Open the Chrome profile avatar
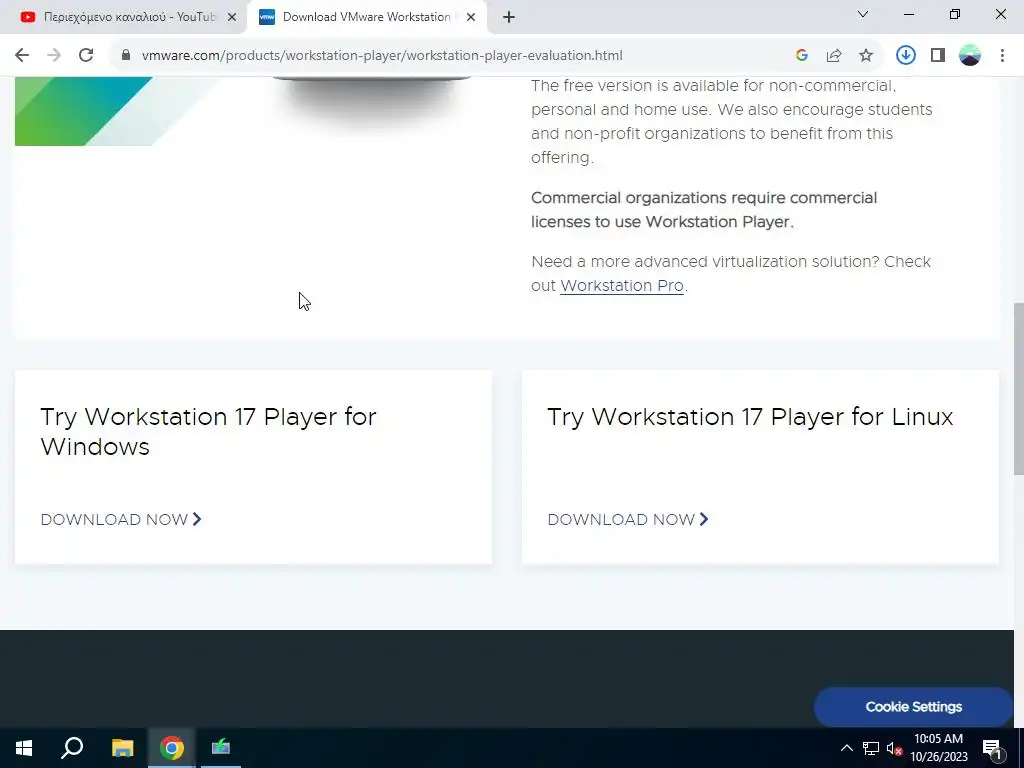Viewport: 1024px width, 768px height. click(x=970, y=56)
